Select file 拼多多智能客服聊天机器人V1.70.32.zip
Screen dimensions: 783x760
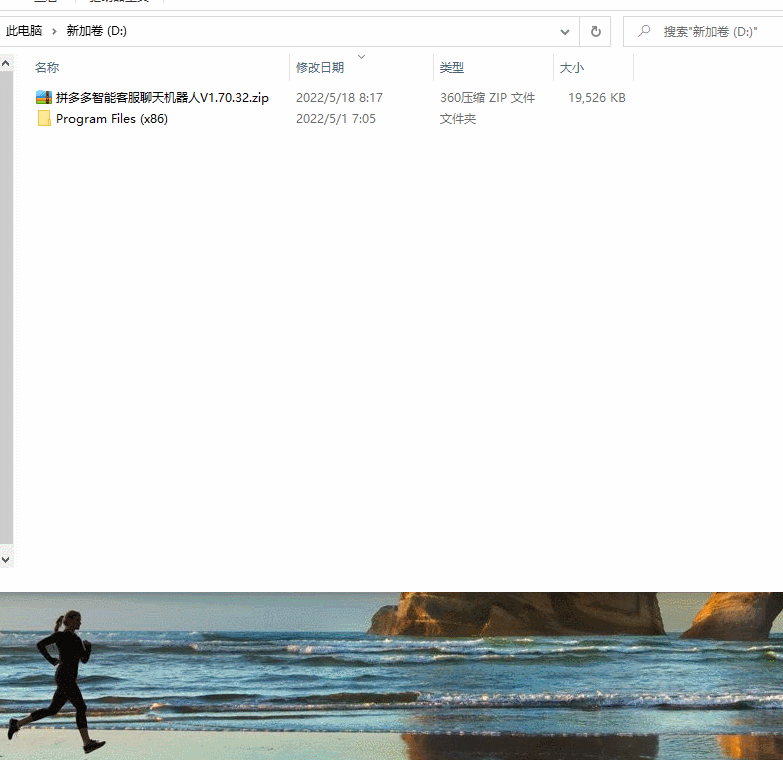(x=162, y=97)
